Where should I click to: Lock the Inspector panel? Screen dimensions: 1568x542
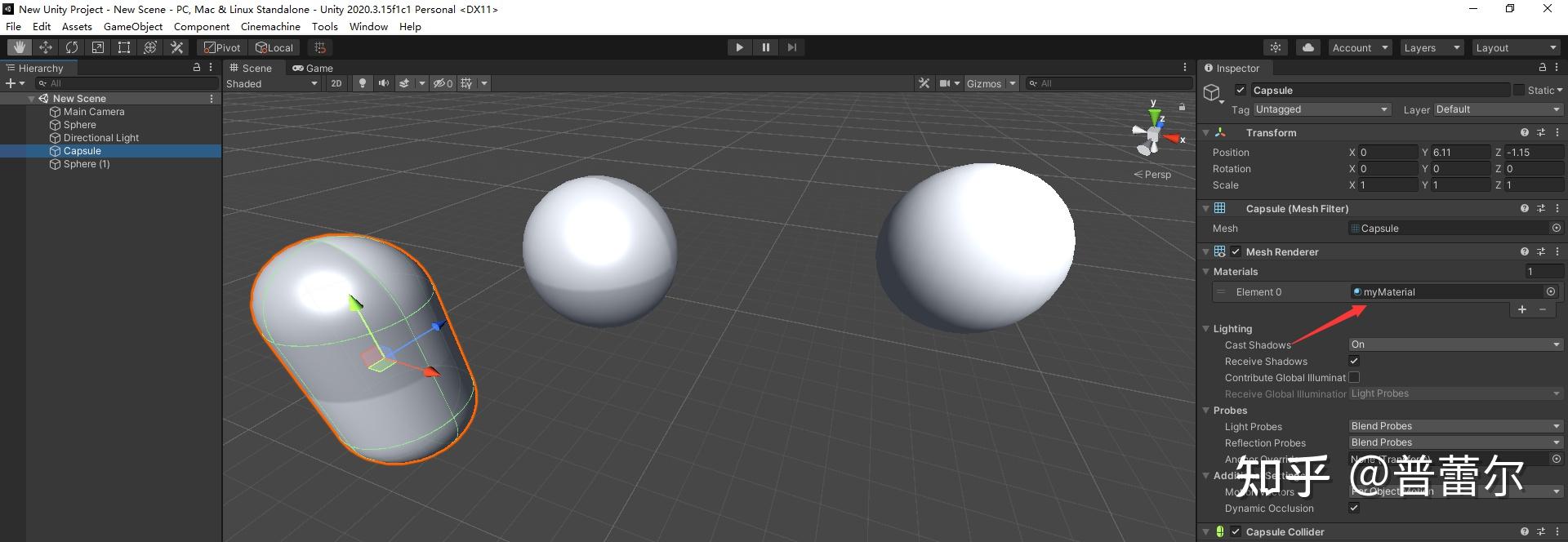[1543, 68]
